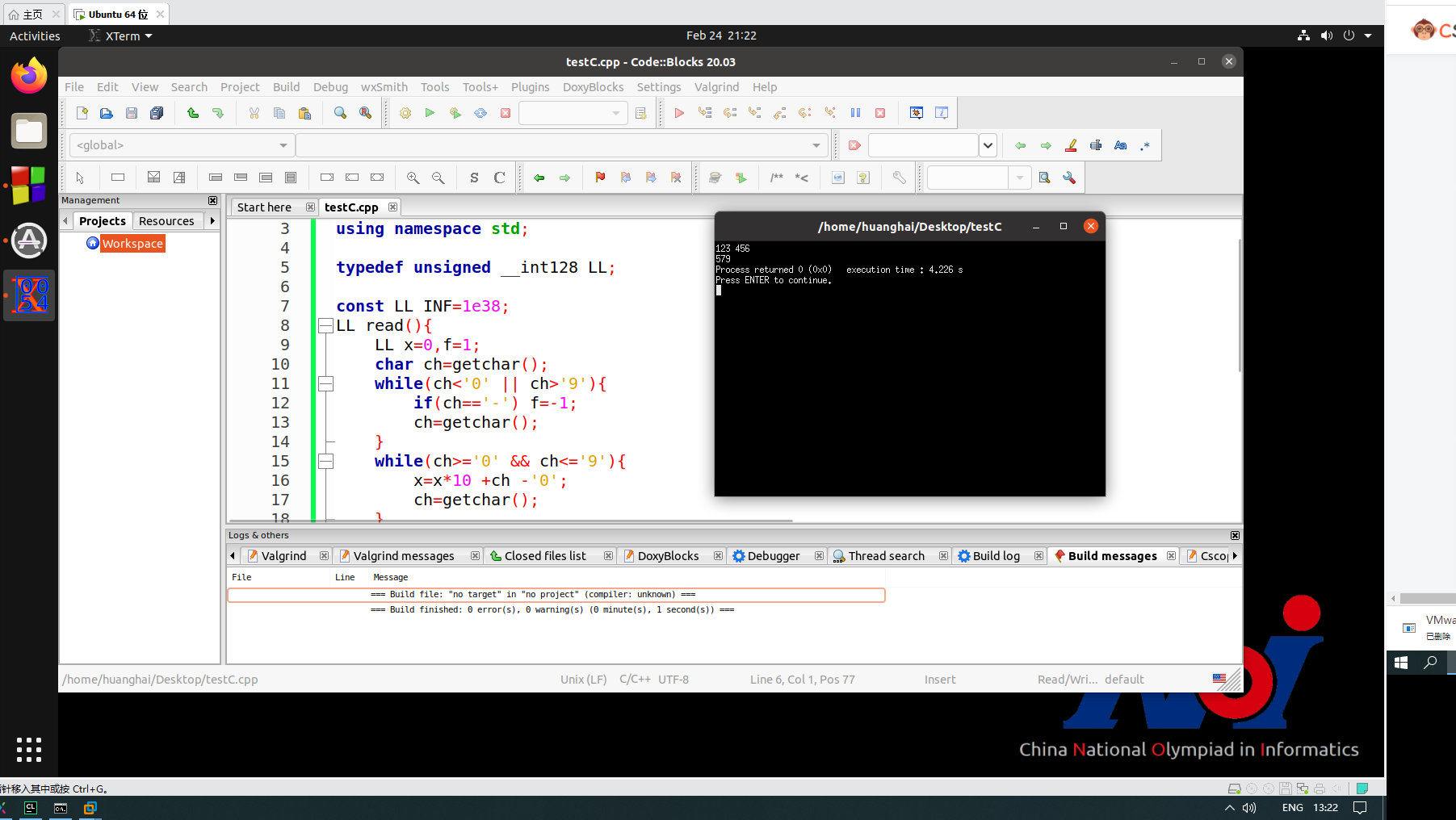The width and height of the screenshot is (1456, 820).
Task: Click the red Toggle bookmark flag
Action: point(600,178)
